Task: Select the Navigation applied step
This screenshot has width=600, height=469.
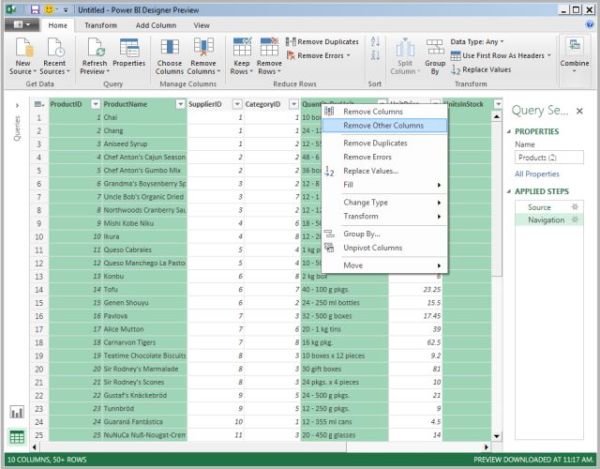Action: click(x=545, y=220)
